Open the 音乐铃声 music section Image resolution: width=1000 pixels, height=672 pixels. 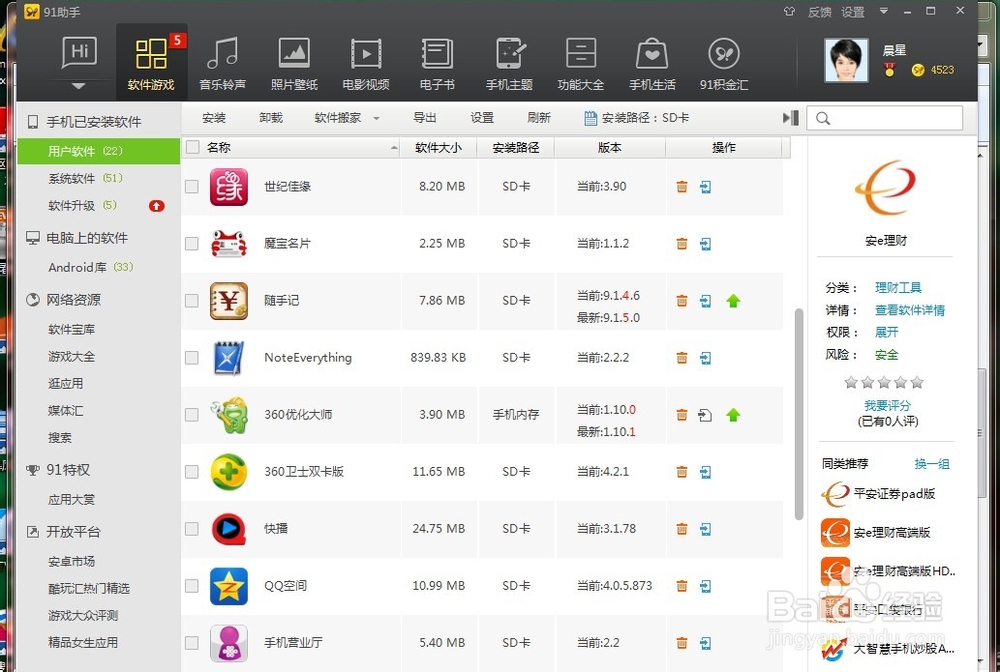(223, 63)
